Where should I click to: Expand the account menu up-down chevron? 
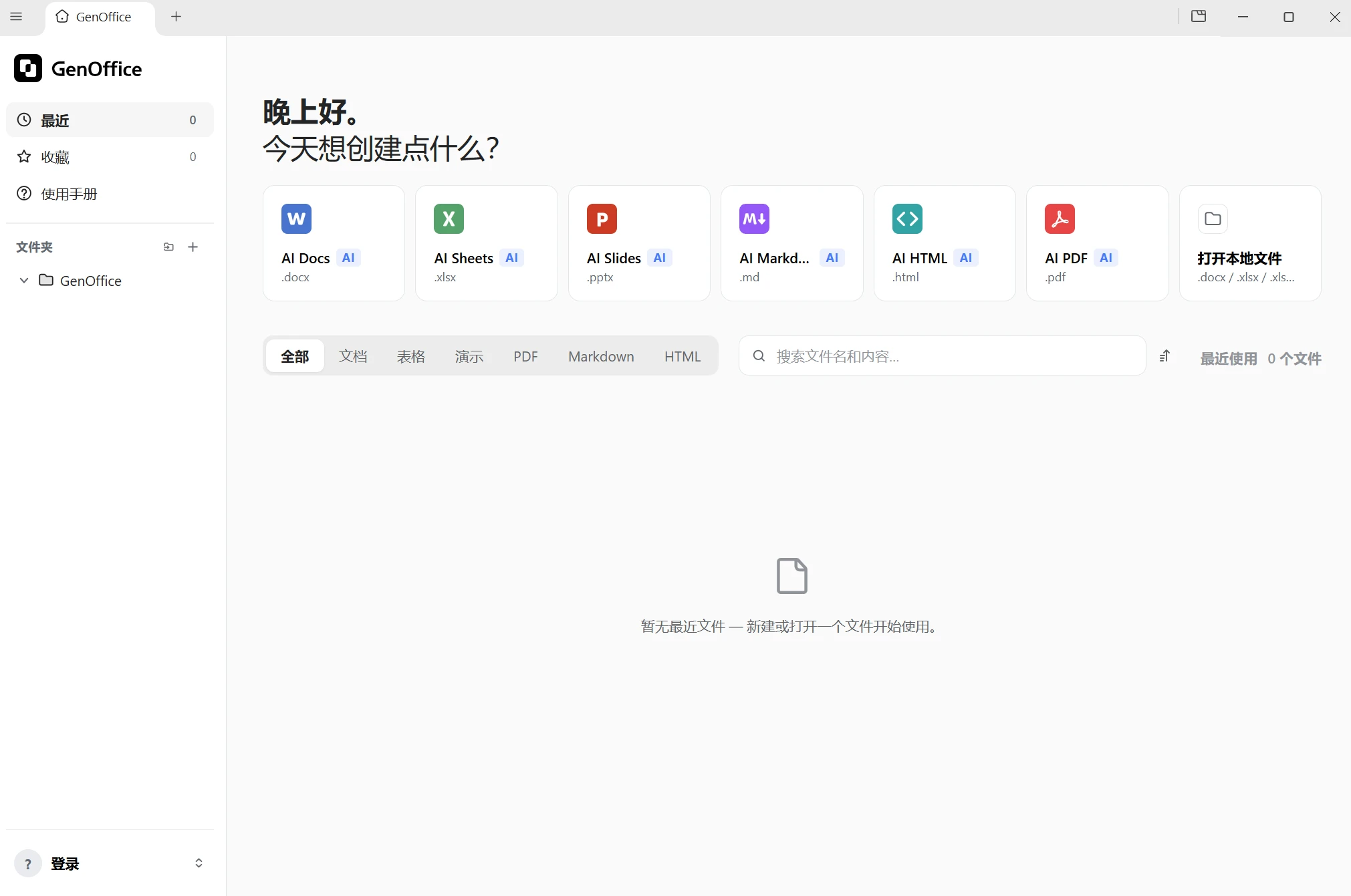click(199, 863)
